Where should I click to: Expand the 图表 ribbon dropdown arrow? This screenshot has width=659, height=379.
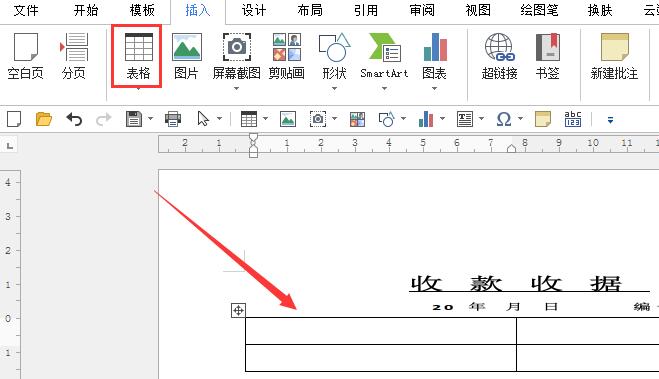pyautogui.click(x=435, y=89)
